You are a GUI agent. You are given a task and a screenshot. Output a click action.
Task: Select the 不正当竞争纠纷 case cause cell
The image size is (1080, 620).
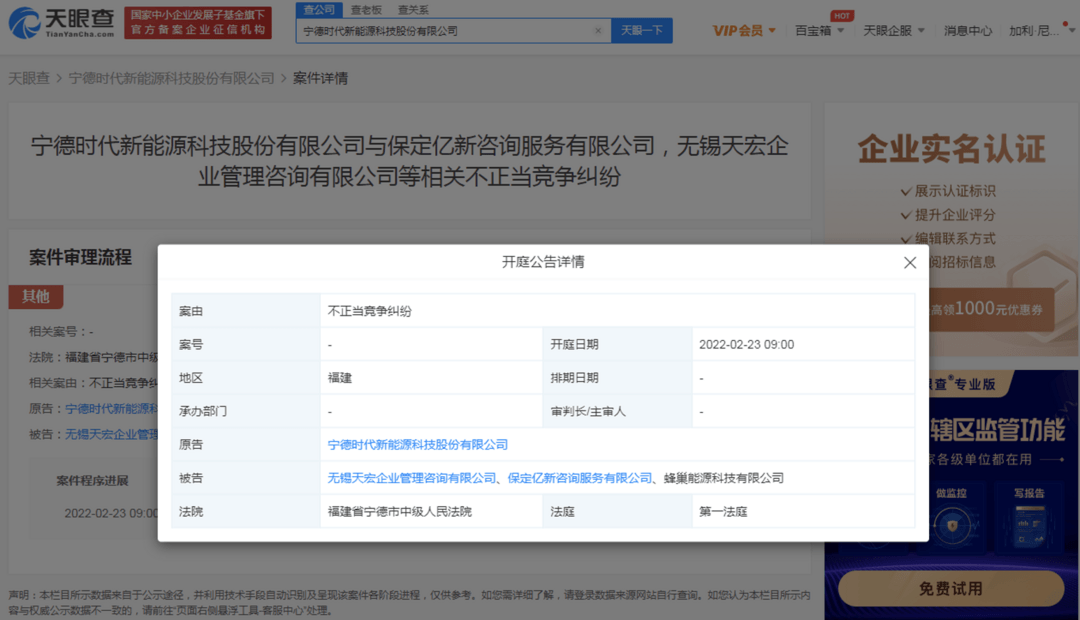tap(617, 311)
